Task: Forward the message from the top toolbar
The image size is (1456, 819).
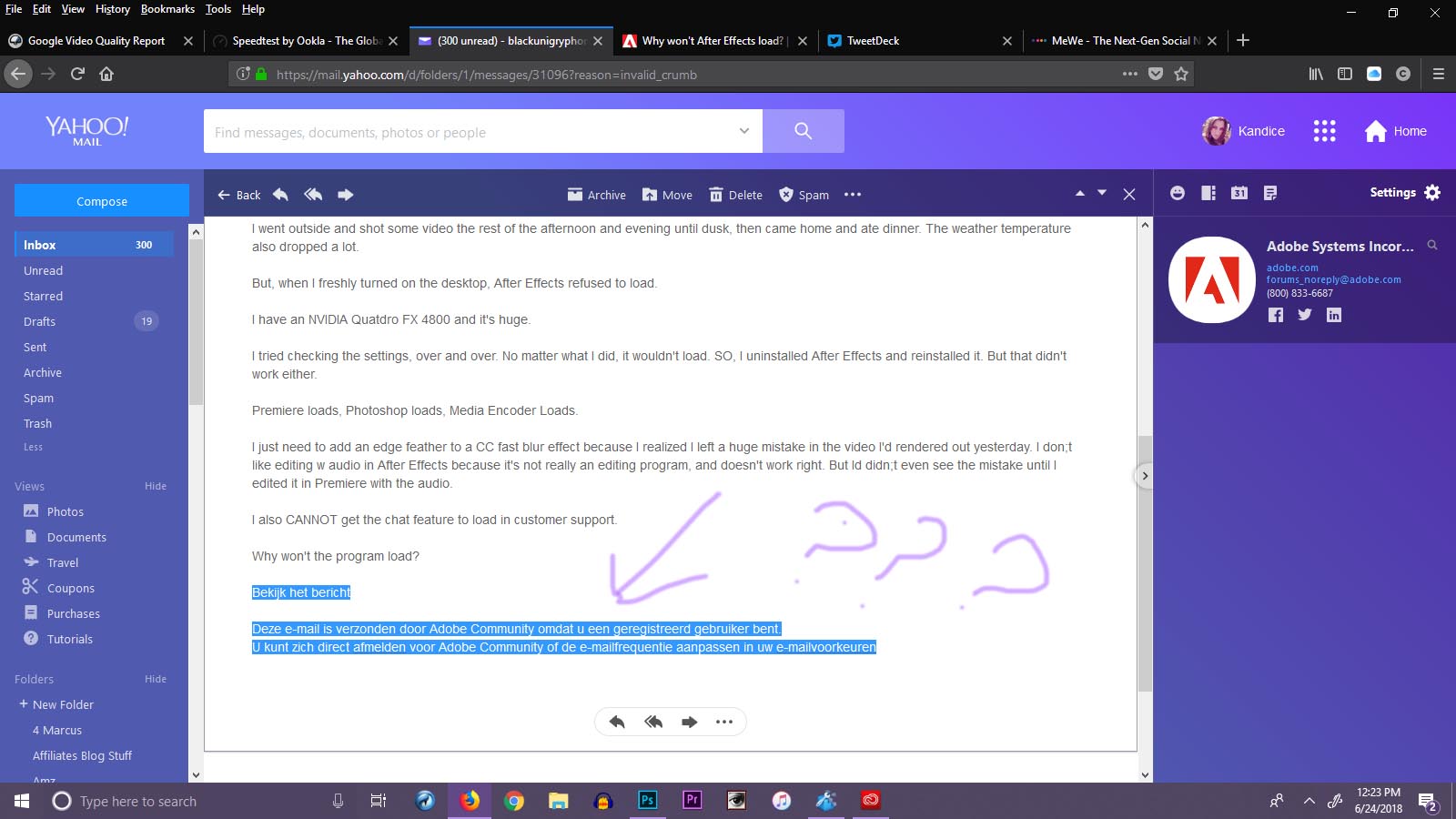Action: pyautogui.click(x=346, y=194)
